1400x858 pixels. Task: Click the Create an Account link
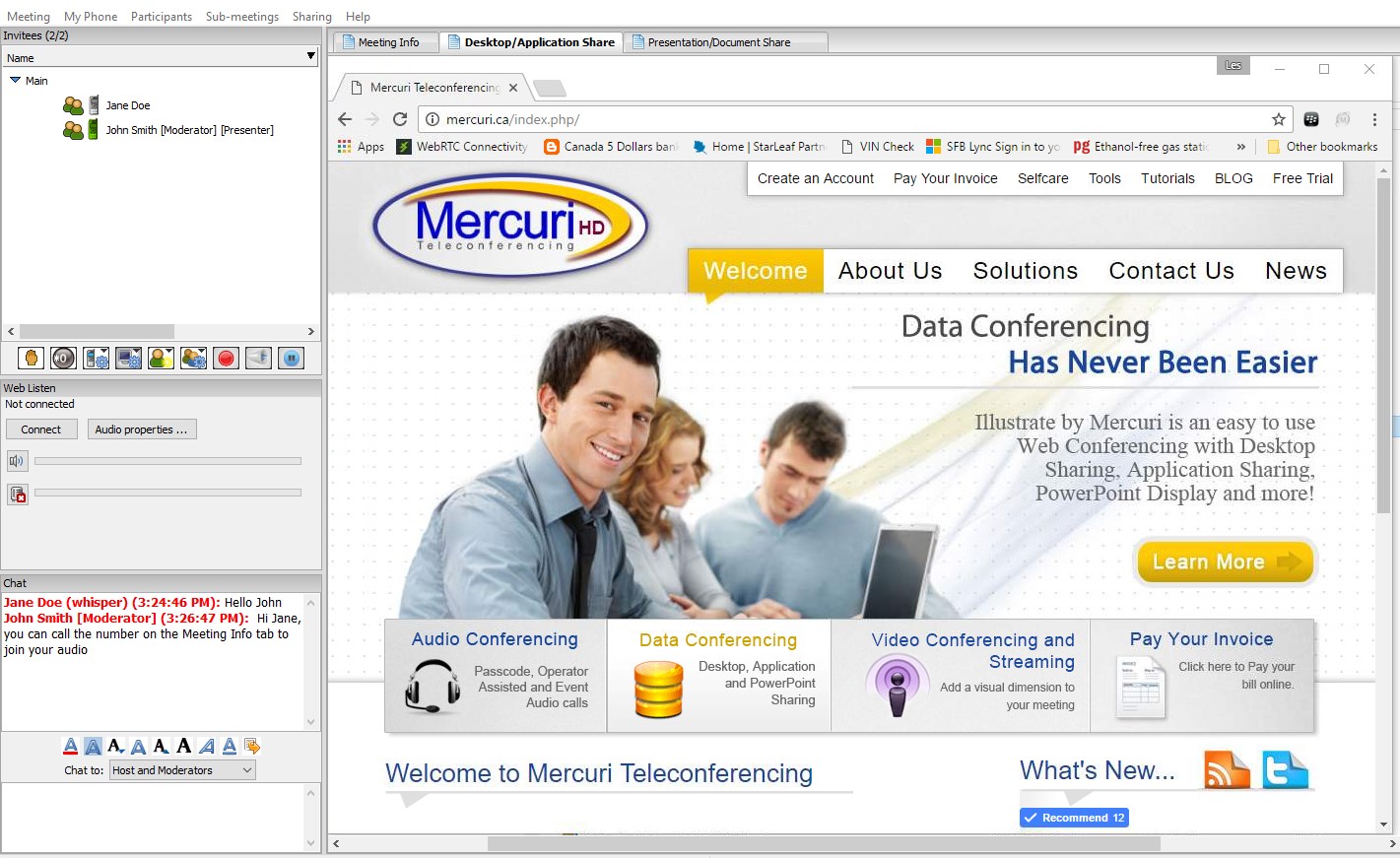816,178
